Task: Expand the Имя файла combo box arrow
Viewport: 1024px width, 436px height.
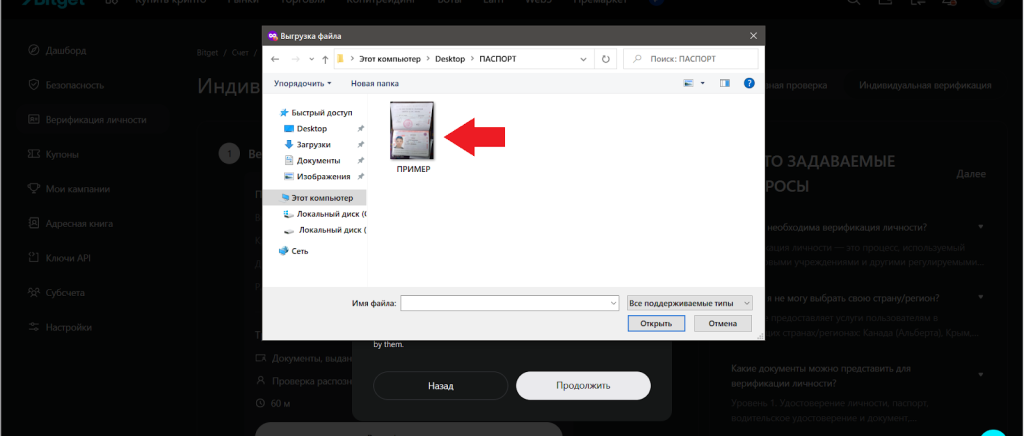Action: click(x=612, y=302)
